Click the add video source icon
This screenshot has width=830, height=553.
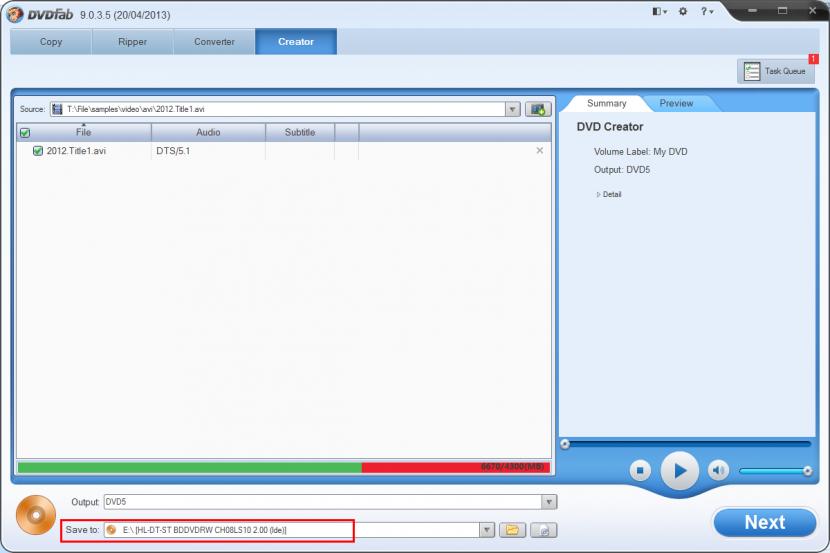point(538,110)
